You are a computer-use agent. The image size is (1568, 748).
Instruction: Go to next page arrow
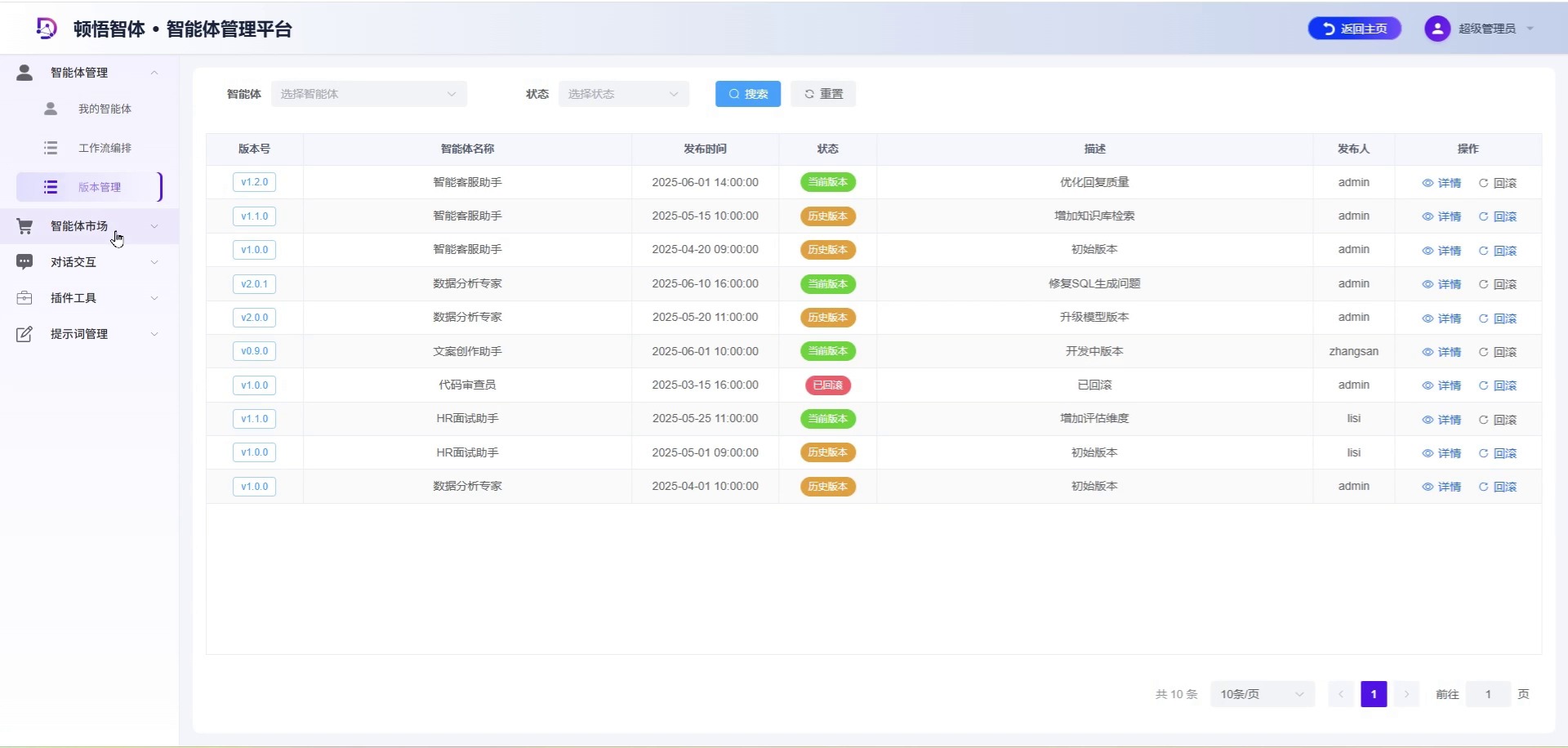pos(1406,694)
